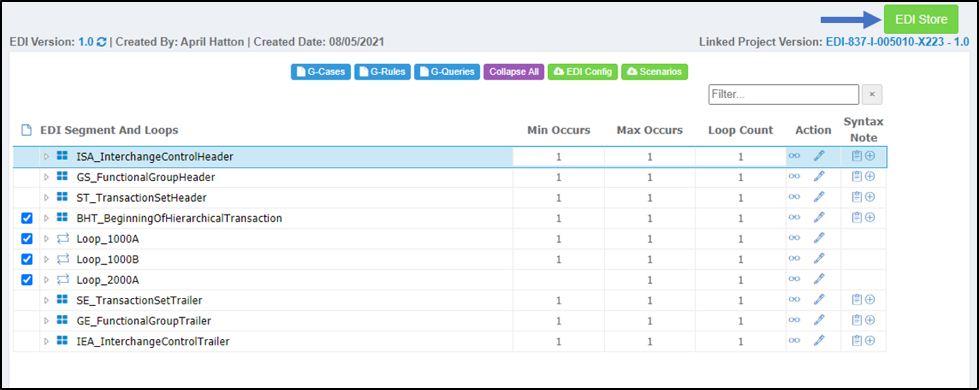Add syntax note for IEA_InterchangeControlTrailer

[870, 341]
